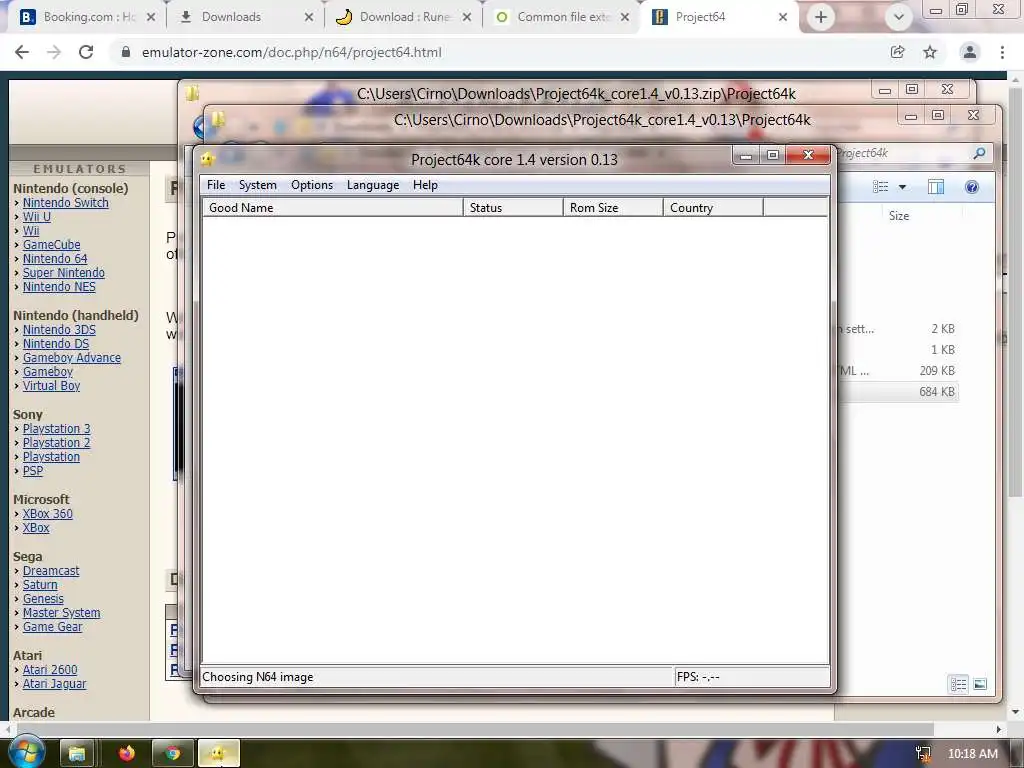The width and height of the screenshot is (1024, 768).
Task: Open the Dreamcast link
Action: (x=51, y=571)
